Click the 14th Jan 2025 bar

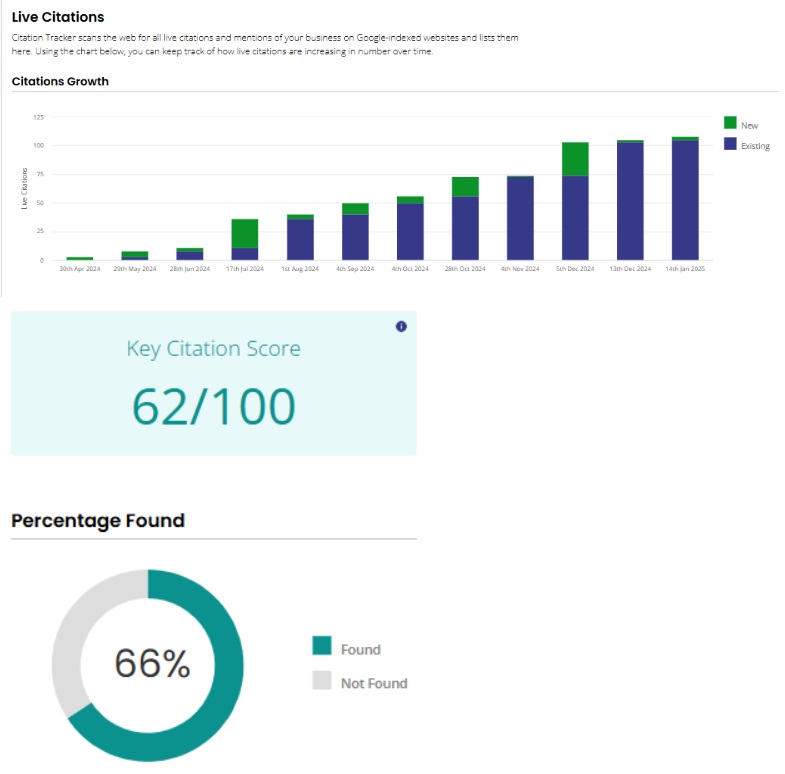[685, 200]
